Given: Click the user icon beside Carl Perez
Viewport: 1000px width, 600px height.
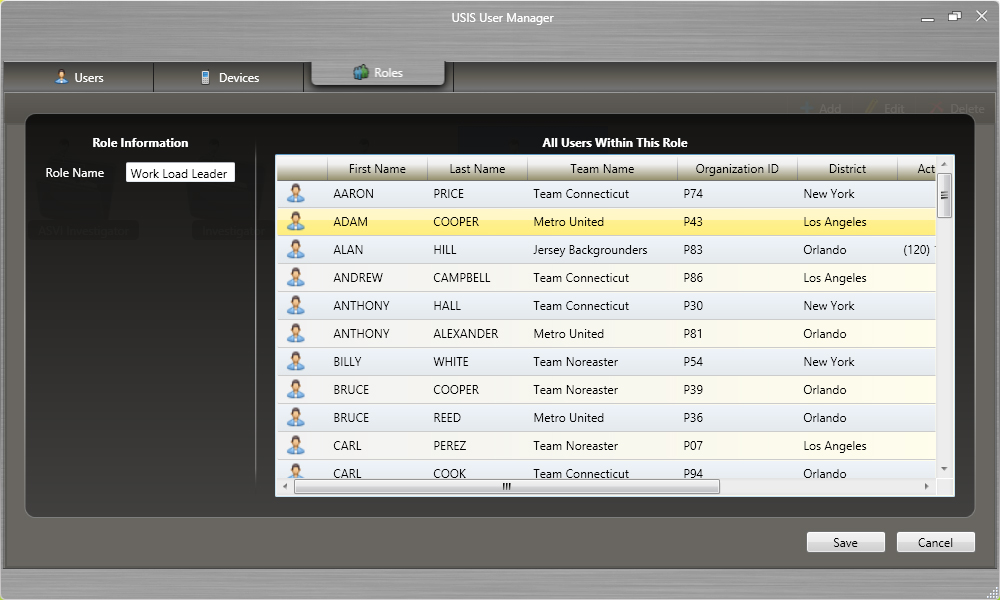Looking at the screenshot, I should pos(296,446).
